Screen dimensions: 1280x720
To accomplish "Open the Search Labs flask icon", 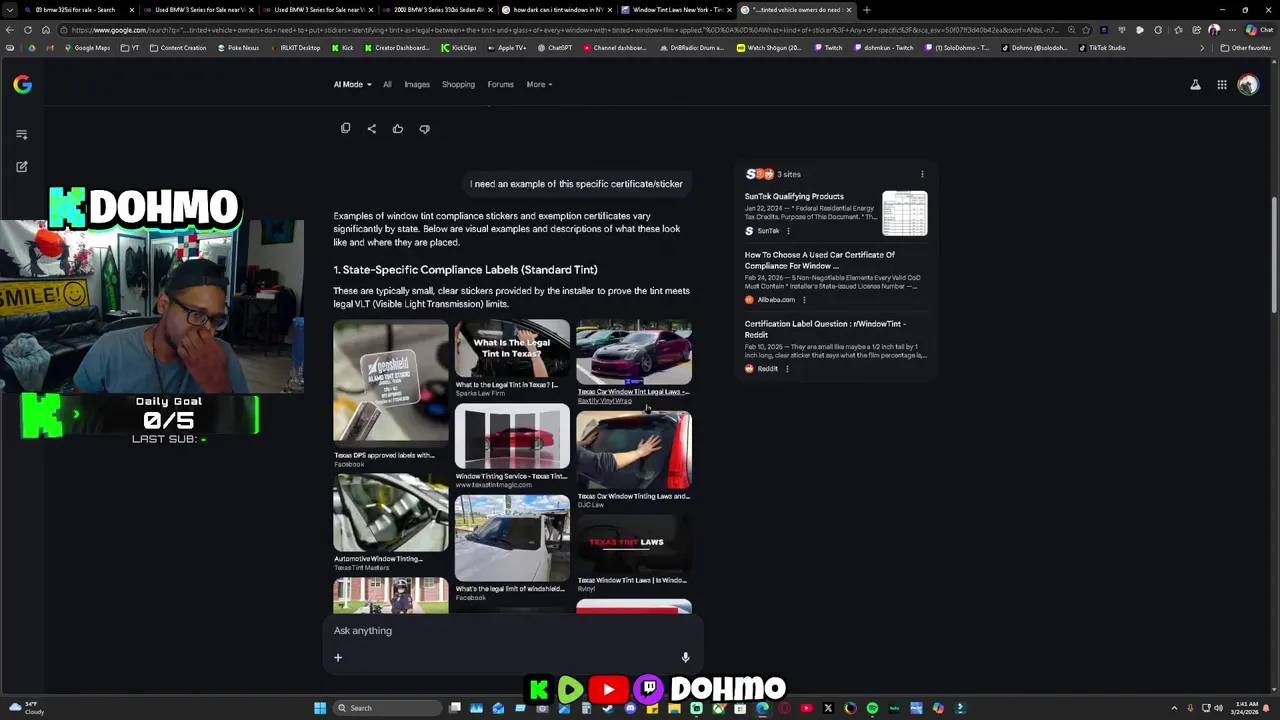I will [x=1195, y=85].
